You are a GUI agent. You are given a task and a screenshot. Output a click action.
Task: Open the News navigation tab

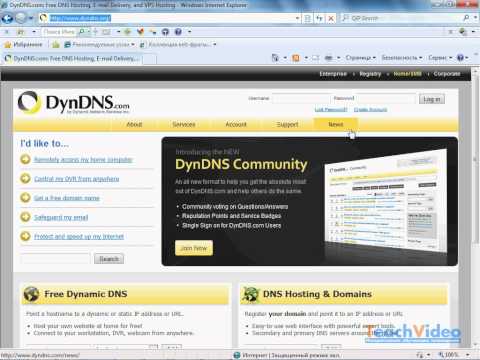pos(336,124)
